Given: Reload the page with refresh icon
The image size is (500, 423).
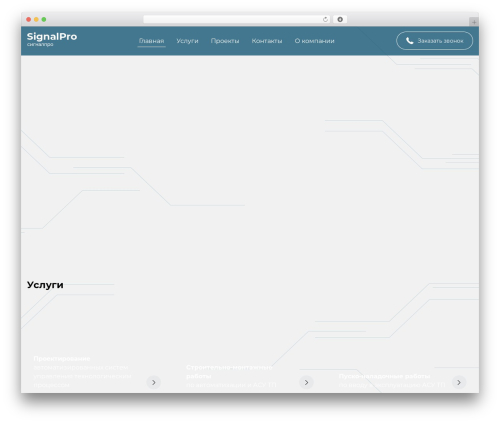Looking at the screenshot, I should [x=325, y=19].
